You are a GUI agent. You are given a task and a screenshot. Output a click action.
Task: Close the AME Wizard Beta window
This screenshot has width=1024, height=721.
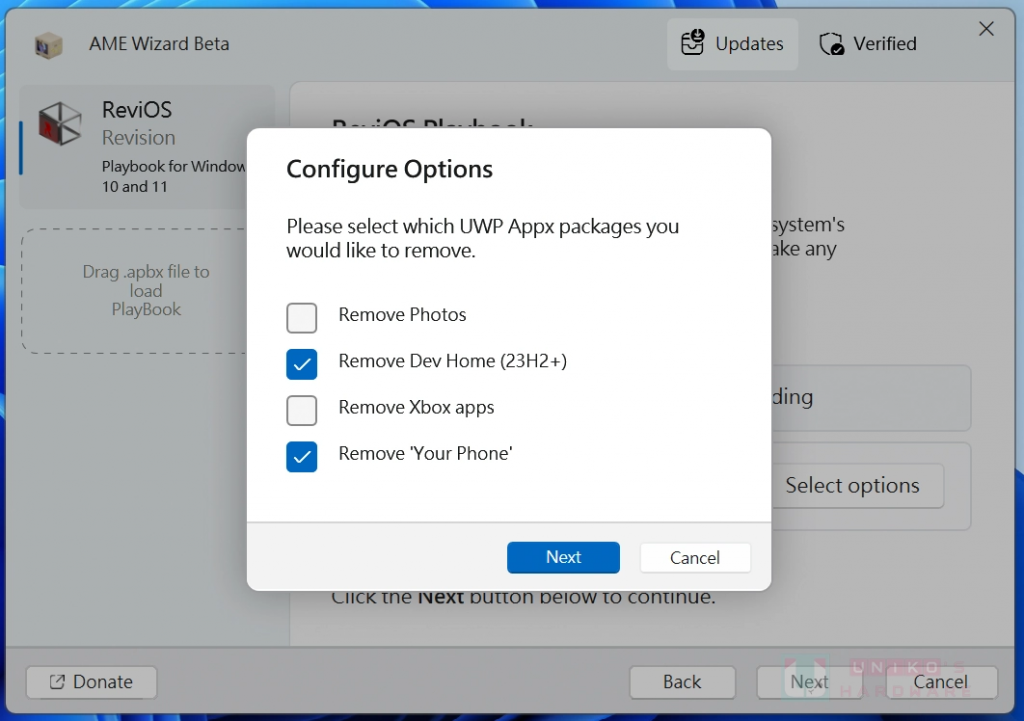(x=986, y=29)
